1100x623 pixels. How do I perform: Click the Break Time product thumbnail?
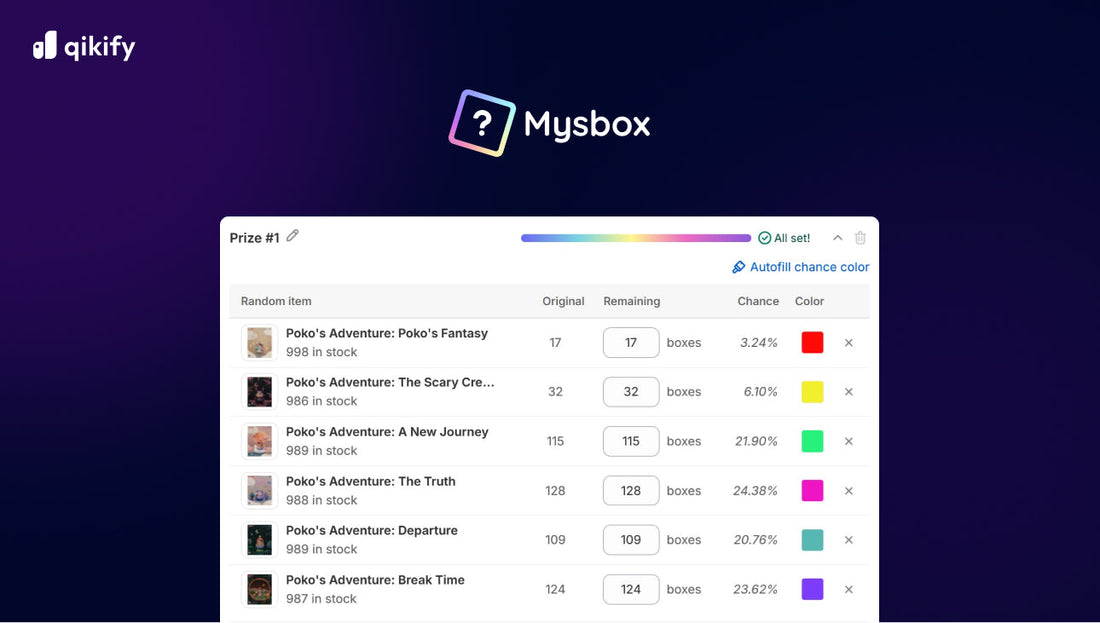point(260,589)
